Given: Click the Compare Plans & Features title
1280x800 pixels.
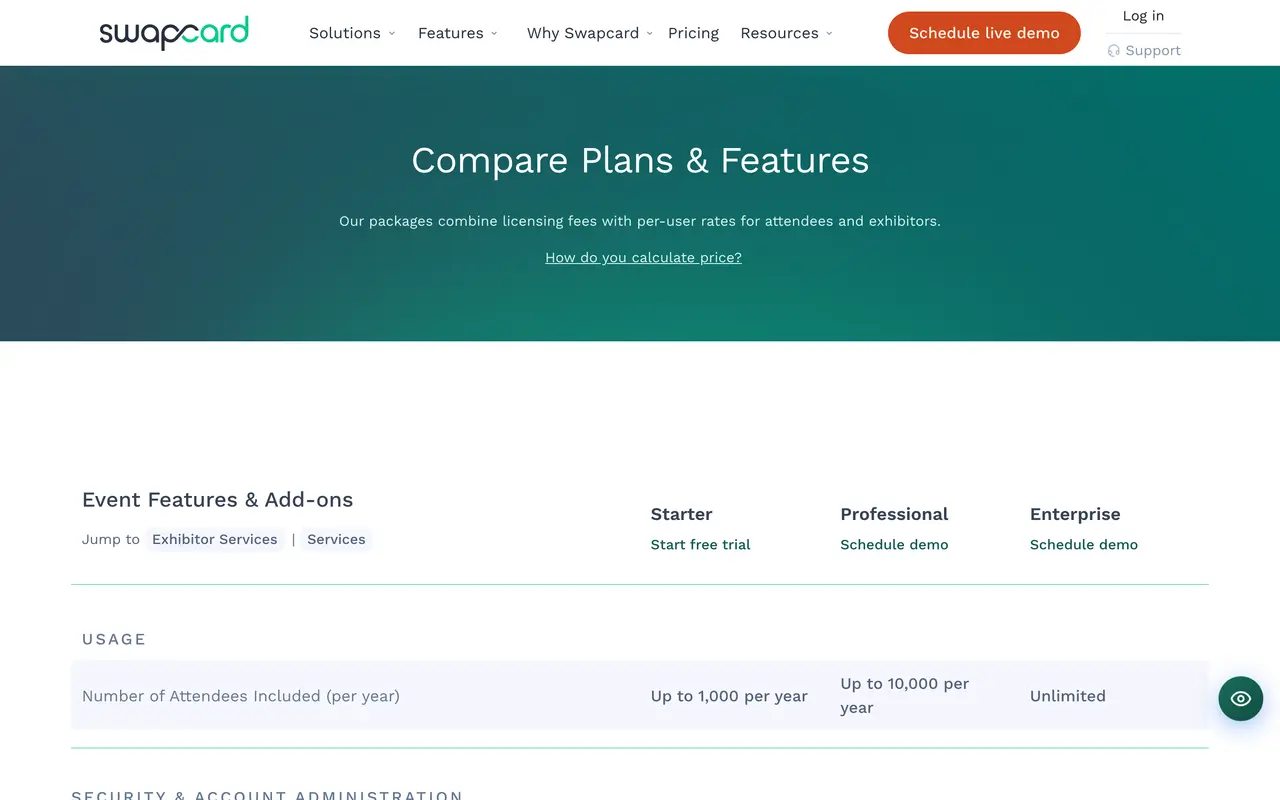Looking at the screenshot, I should click(640, 161).
